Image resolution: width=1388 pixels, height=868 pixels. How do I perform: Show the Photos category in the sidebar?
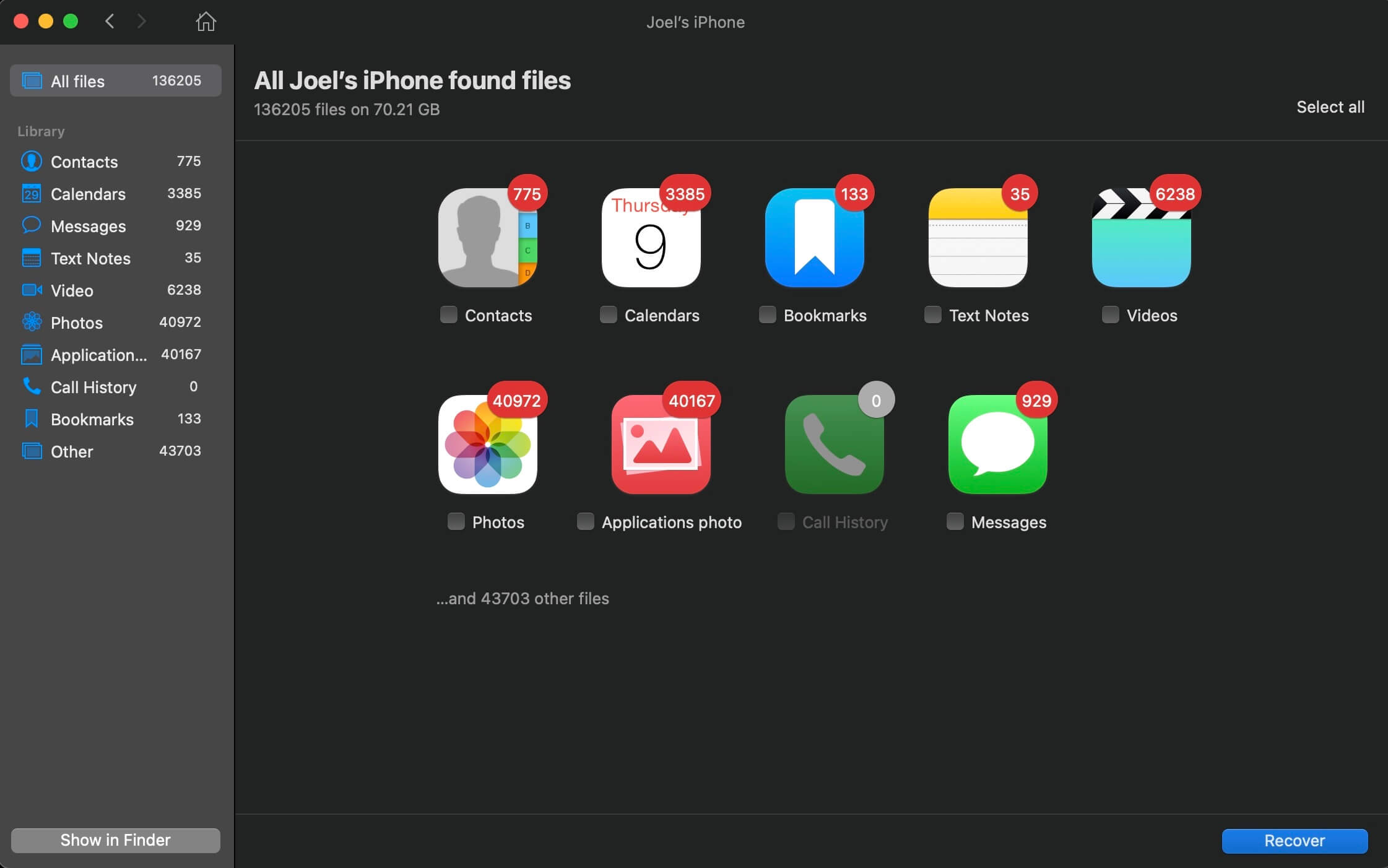click(116, 323)
